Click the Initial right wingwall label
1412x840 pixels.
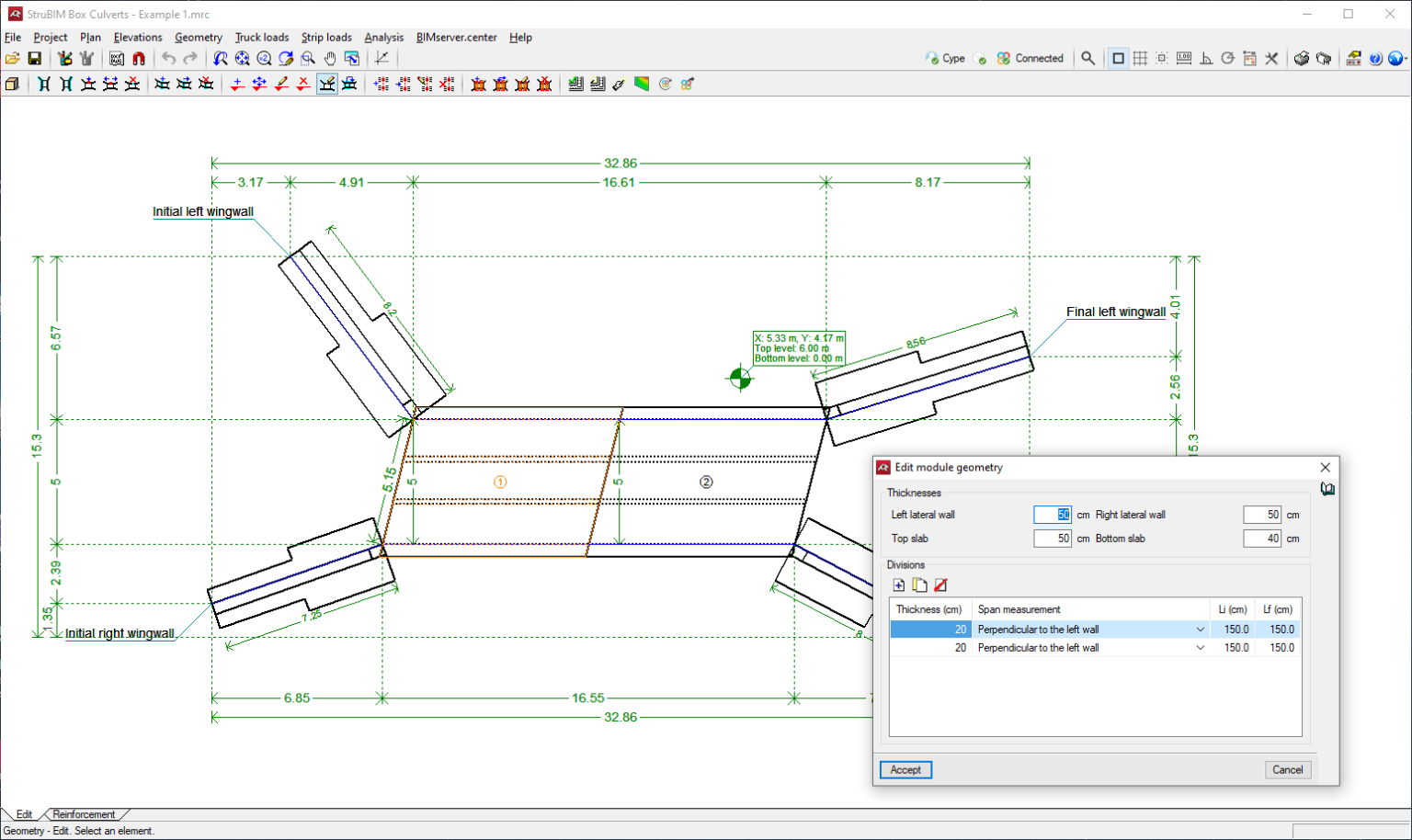pos(120,633)
